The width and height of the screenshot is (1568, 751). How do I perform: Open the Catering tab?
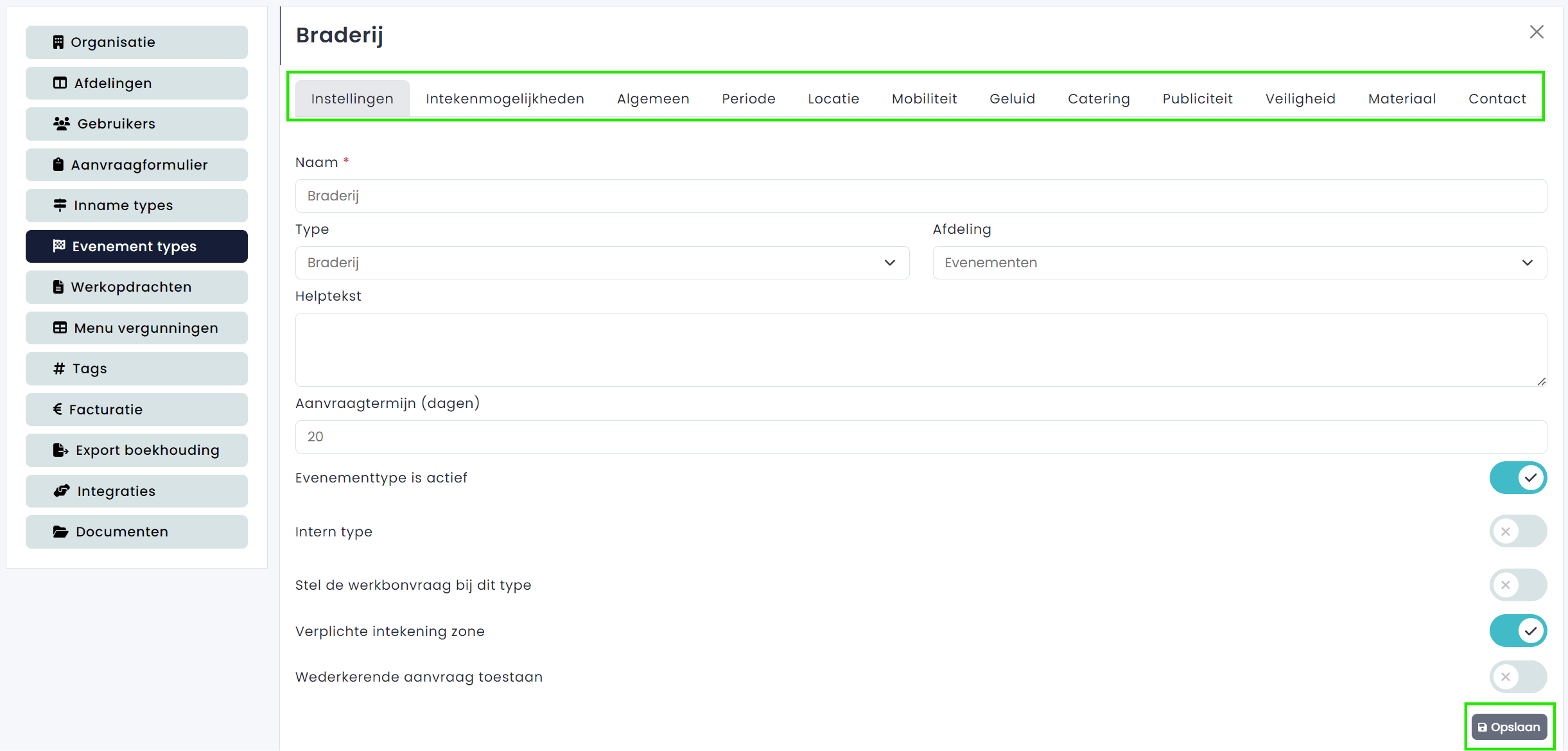tap(1098, 99)
